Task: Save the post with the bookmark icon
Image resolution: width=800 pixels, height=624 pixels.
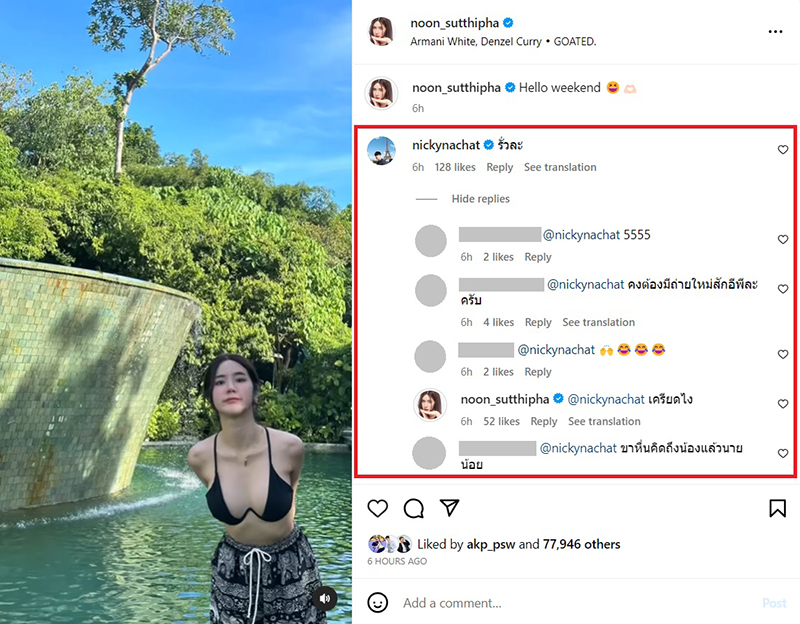Action: pos(778,509)
